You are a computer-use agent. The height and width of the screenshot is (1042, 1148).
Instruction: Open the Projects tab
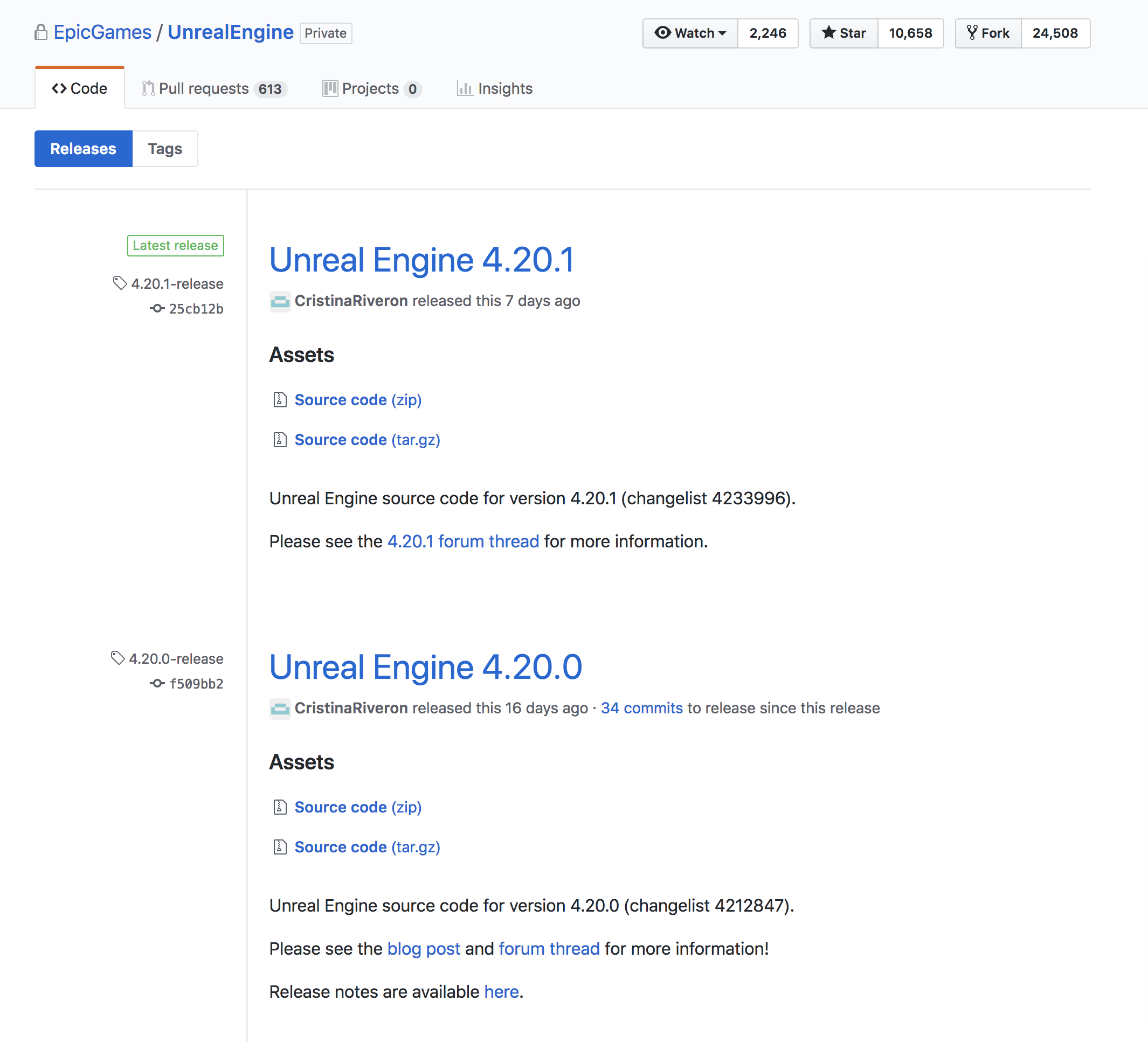point(372,88)
